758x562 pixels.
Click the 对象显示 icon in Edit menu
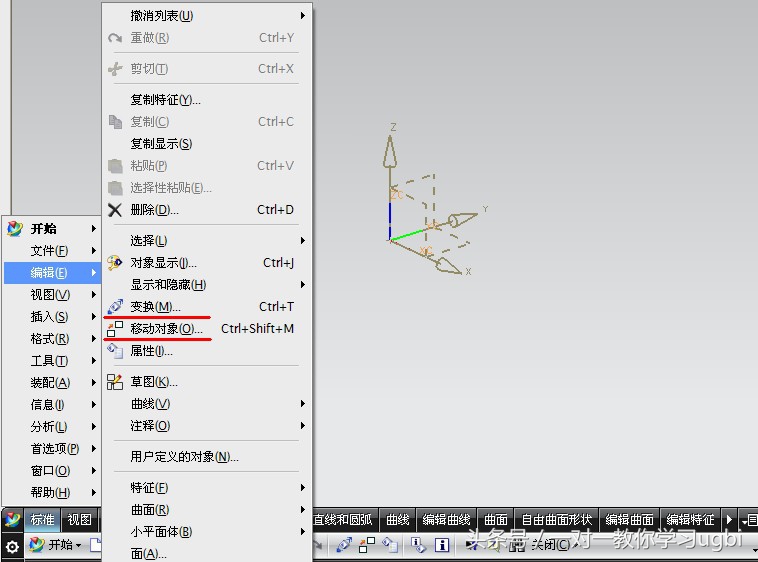115,263
